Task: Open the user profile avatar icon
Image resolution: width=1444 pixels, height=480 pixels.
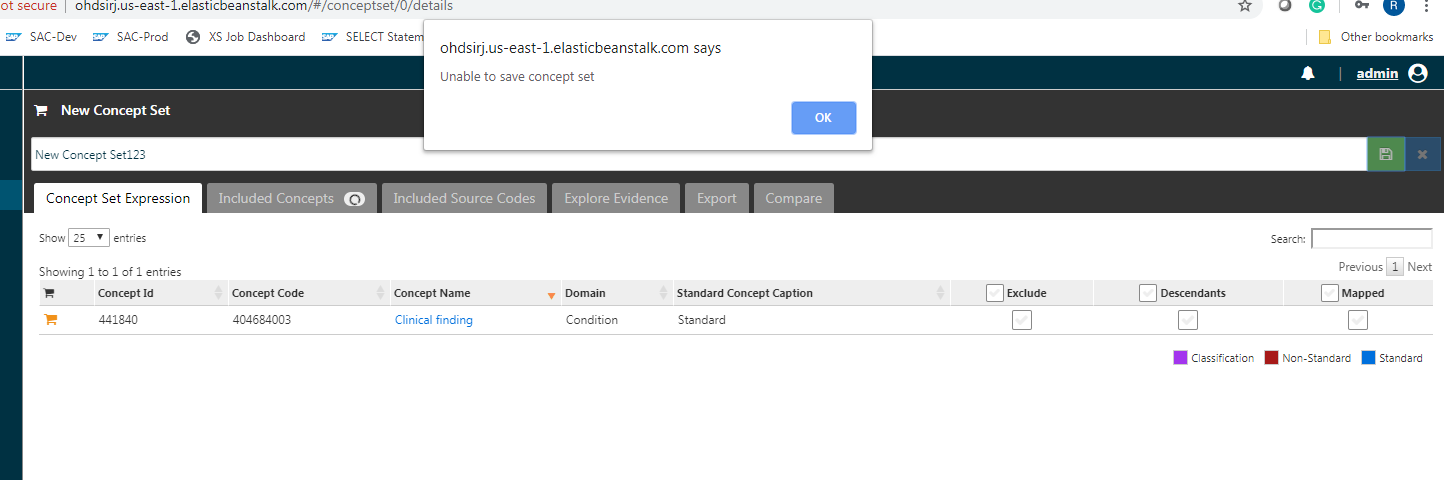Action: [x=1418, y=73]
